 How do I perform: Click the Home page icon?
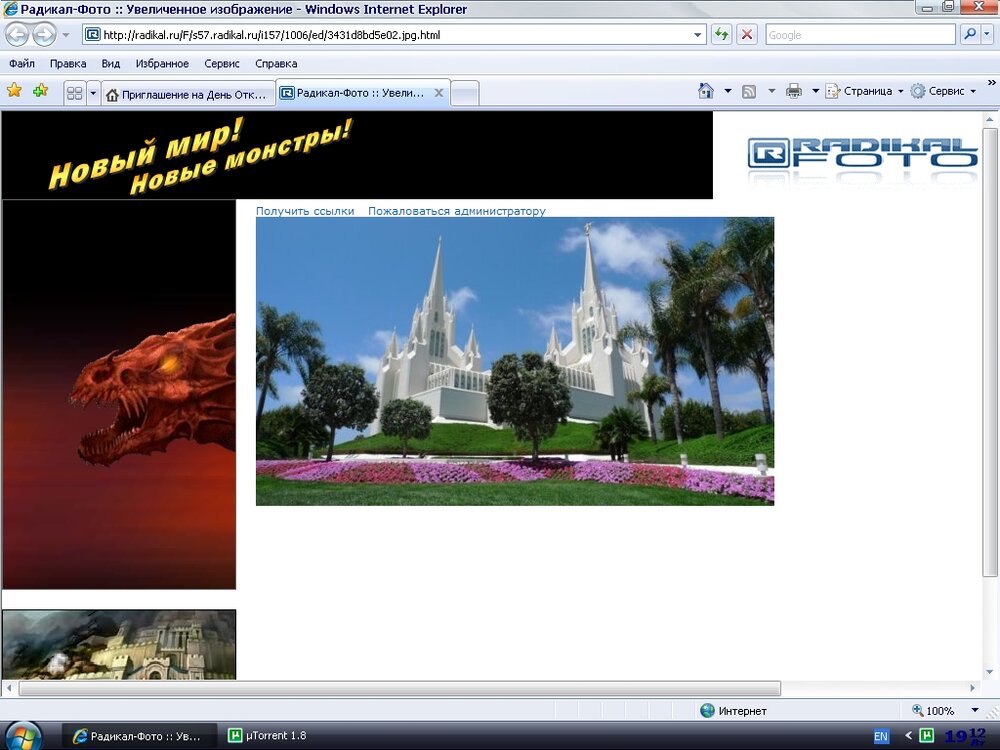[x=706, y=90]
